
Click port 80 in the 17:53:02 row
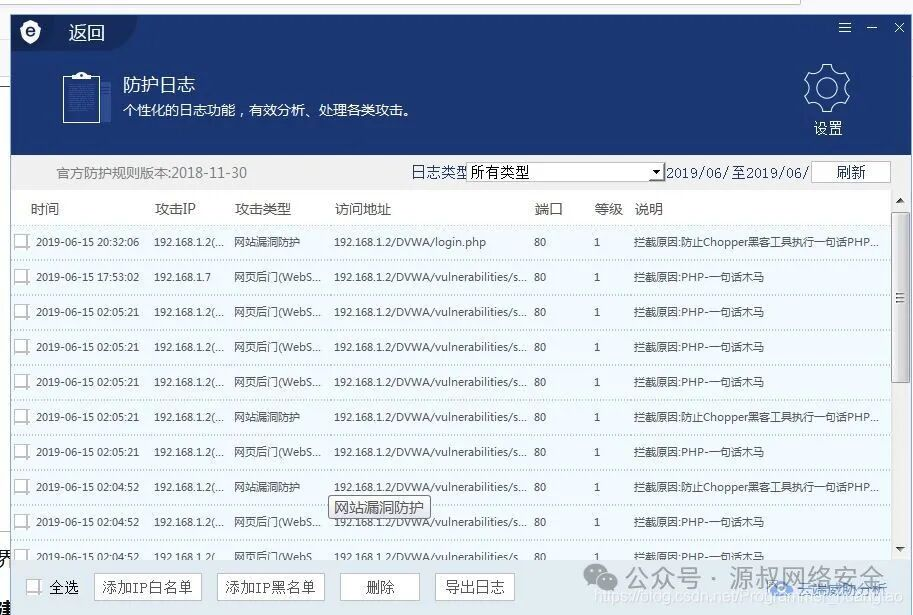coord(540,277)
